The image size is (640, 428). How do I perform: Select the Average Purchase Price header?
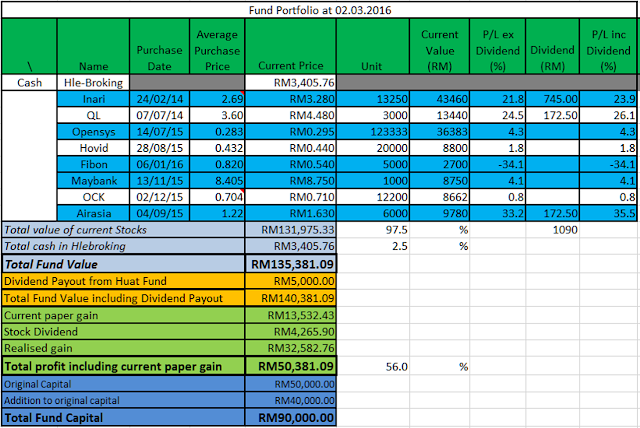(x=217, y=46)
